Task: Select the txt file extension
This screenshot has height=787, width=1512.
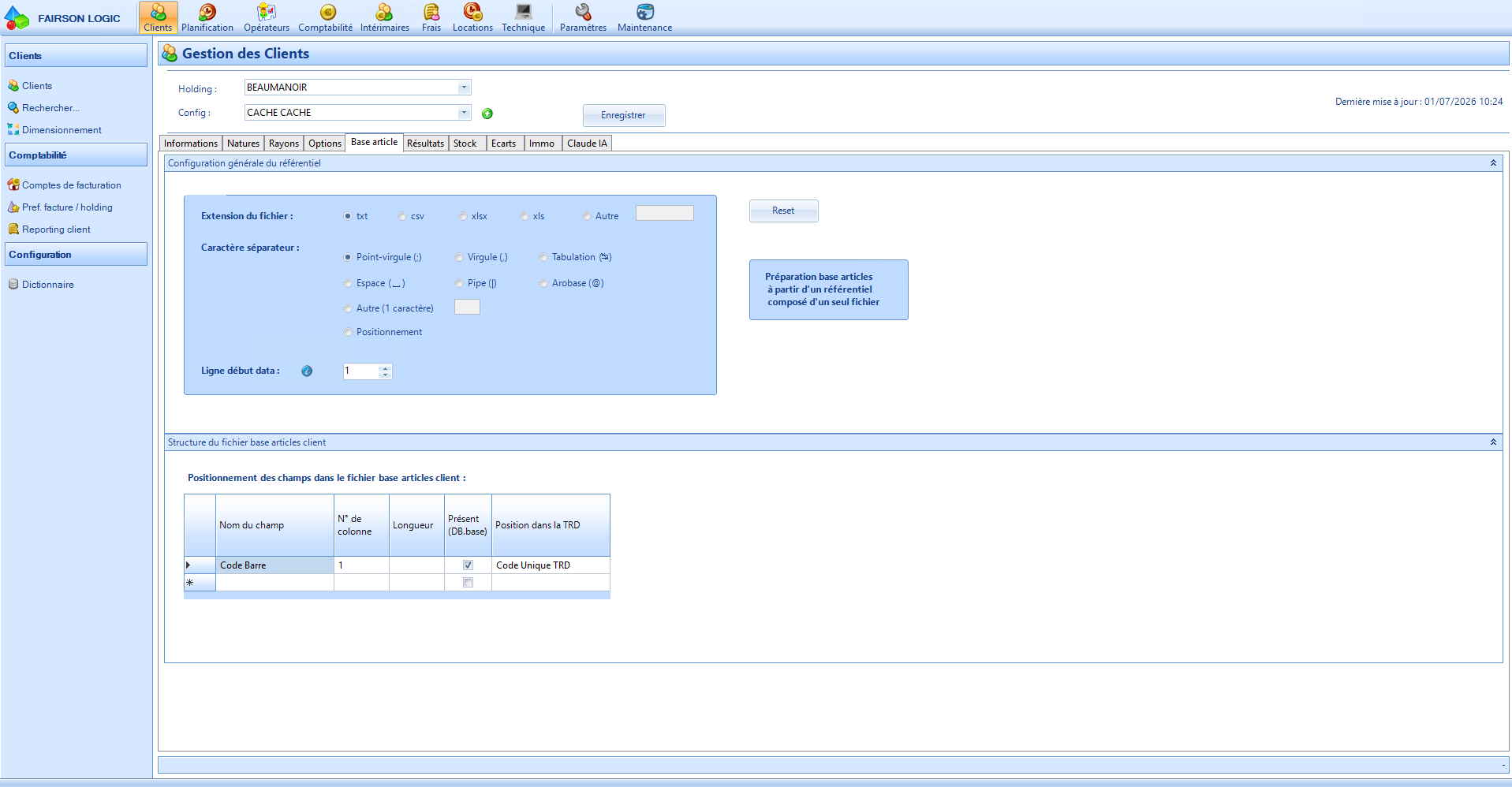Action: pos(348,216)
